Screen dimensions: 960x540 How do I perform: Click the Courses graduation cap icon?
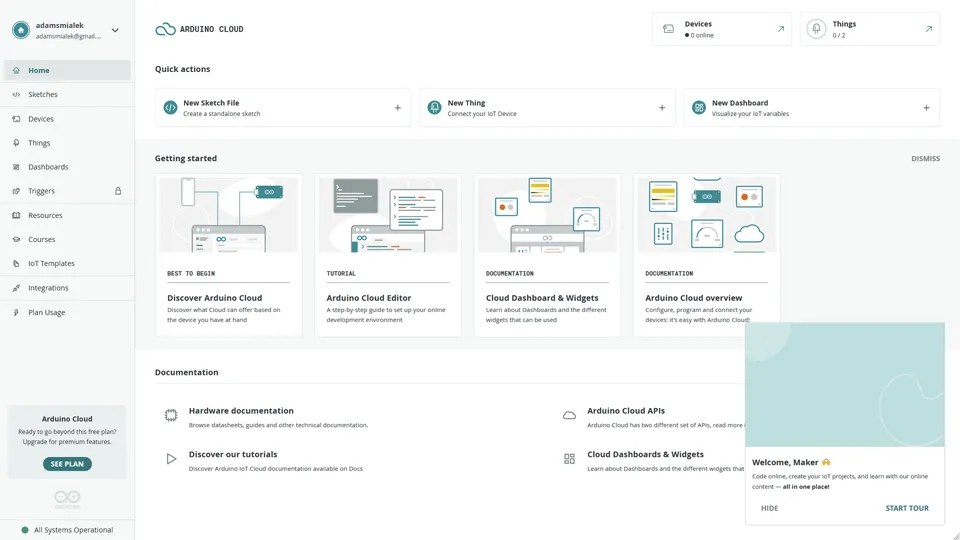16,239
